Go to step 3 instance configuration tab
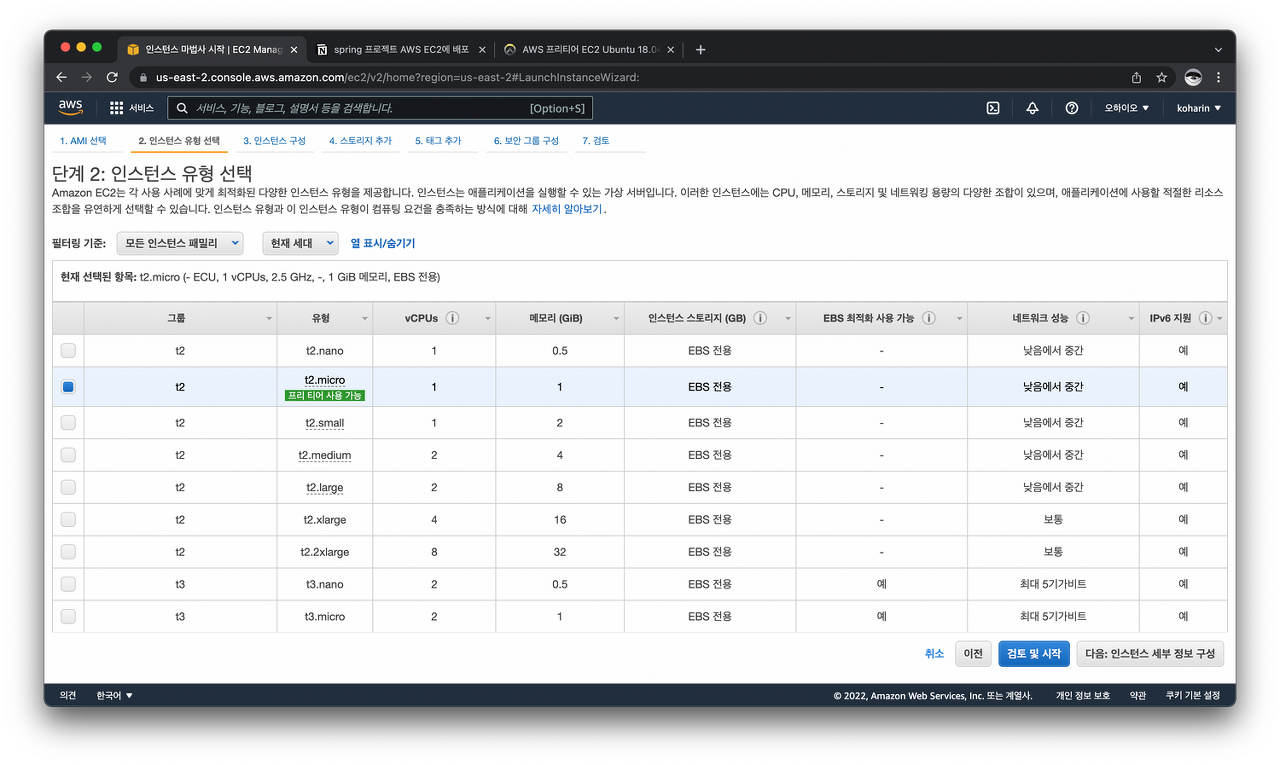 (274, 141)
